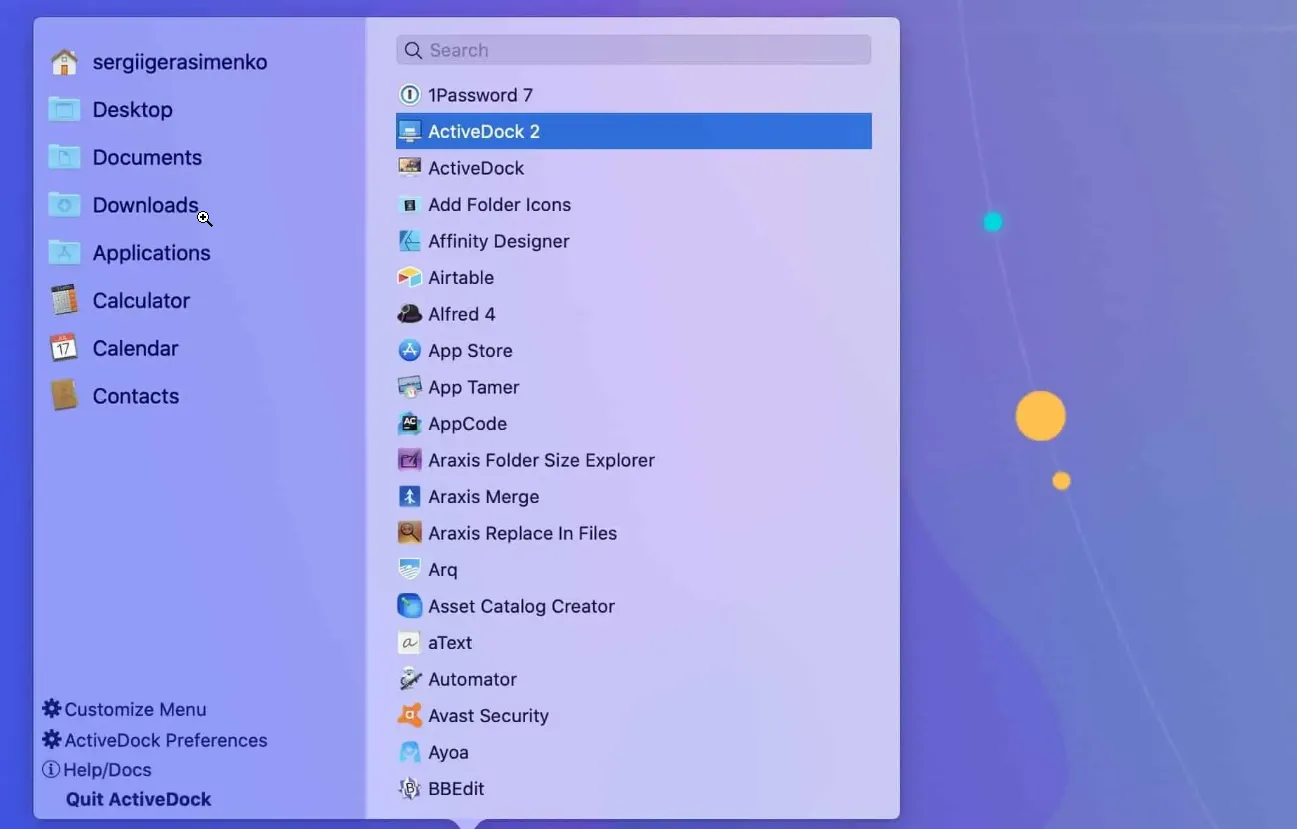Click the Airtable icon
The width and height of the screenshot is (1297, 829).
409,278
